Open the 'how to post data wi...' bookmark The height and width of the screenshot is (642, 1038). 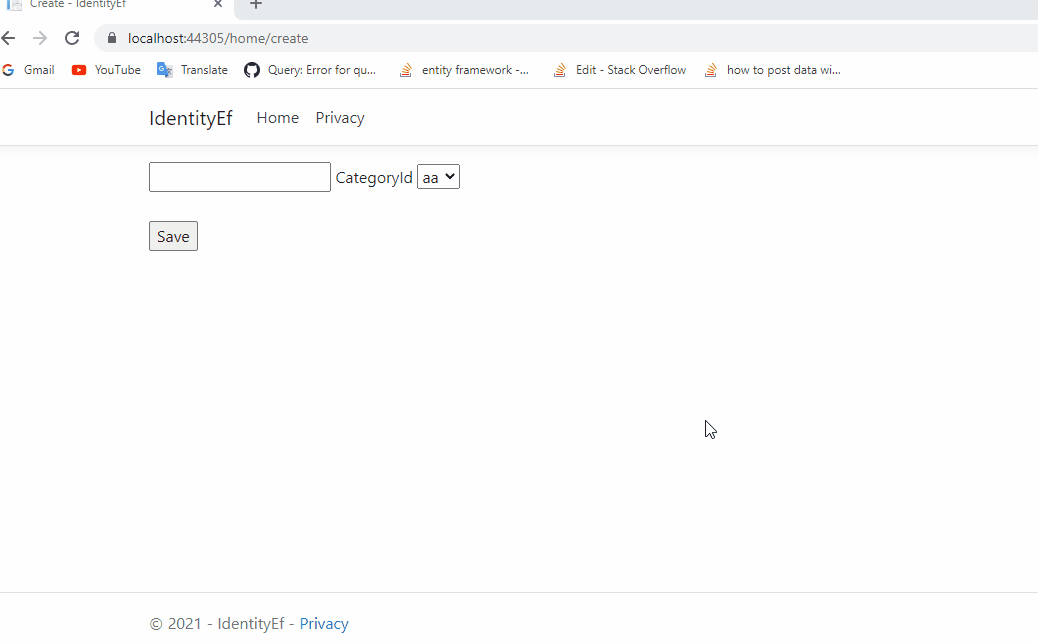coord(772,70)
